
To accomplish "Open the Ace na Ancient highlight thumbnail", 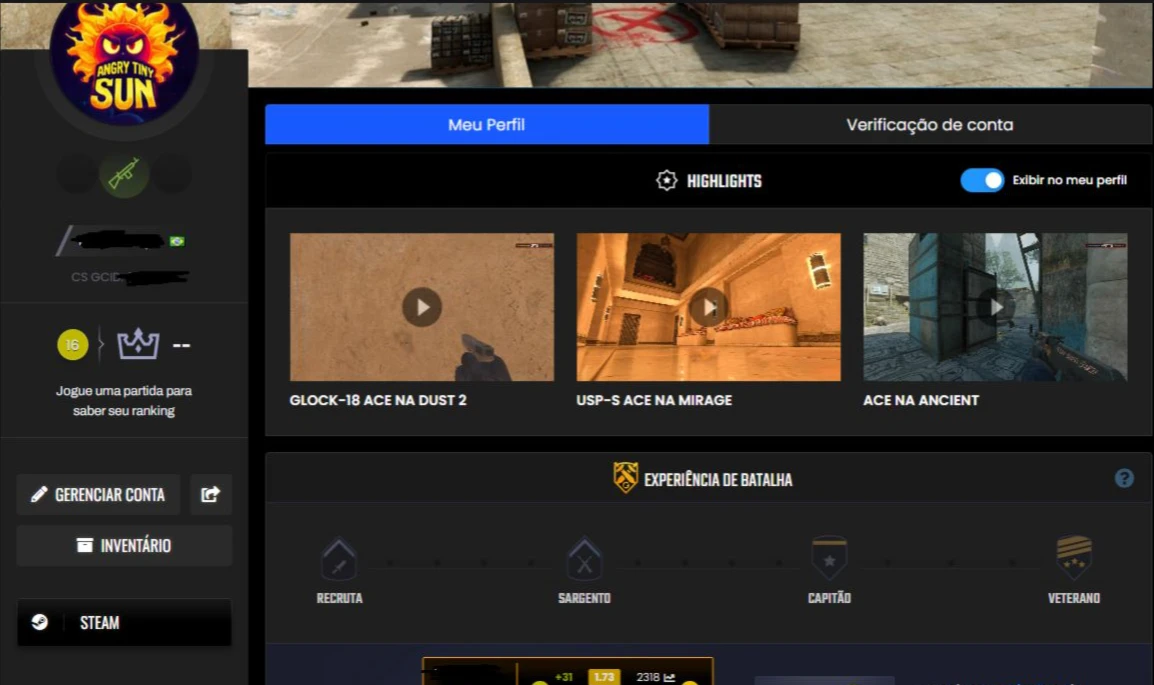I will point(995,307).
